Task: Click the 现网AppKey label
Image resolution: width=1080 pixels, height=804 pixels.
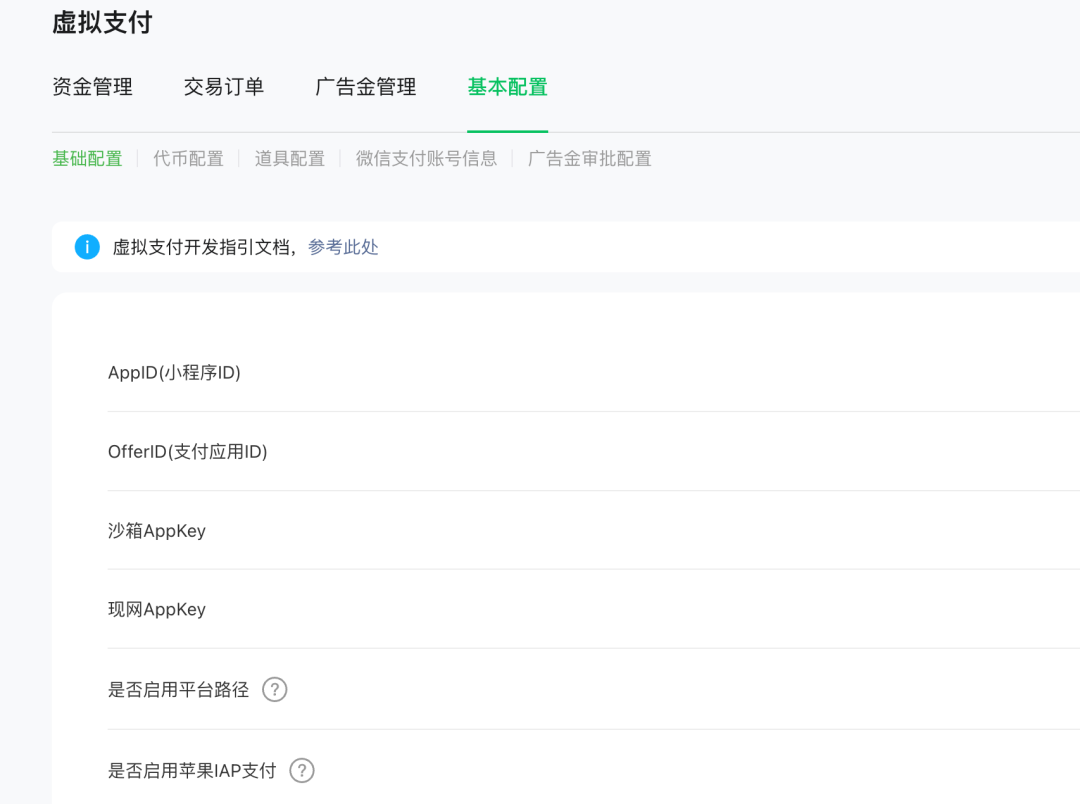Action: tap(157, 610)
